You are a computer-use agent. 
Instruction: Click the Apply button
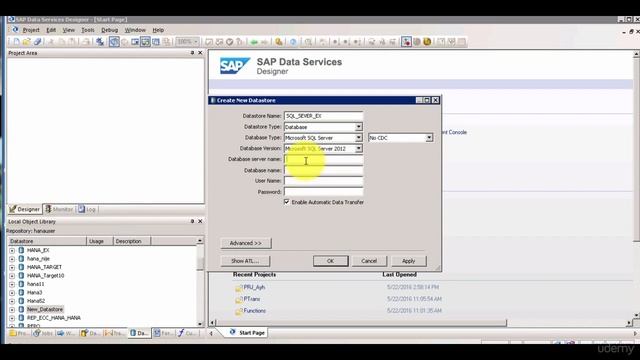coord(409,261)
